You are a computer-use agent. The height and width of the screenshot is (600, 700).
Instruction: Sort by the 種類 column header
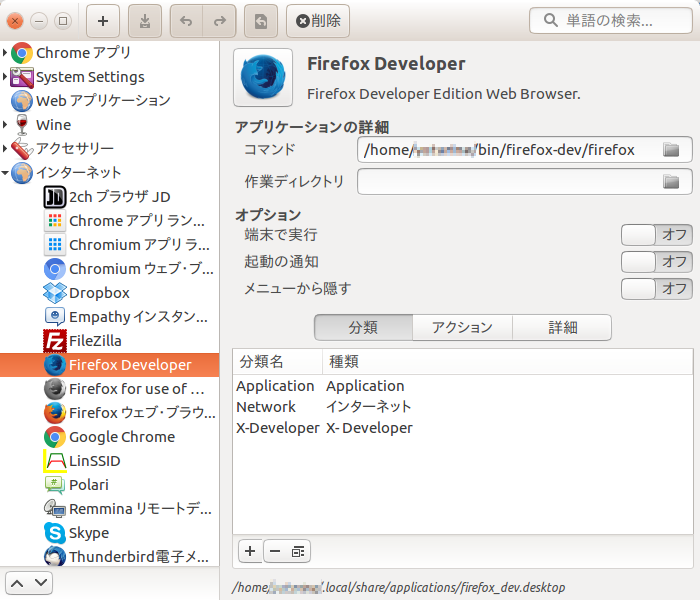(x=508, y=362)
